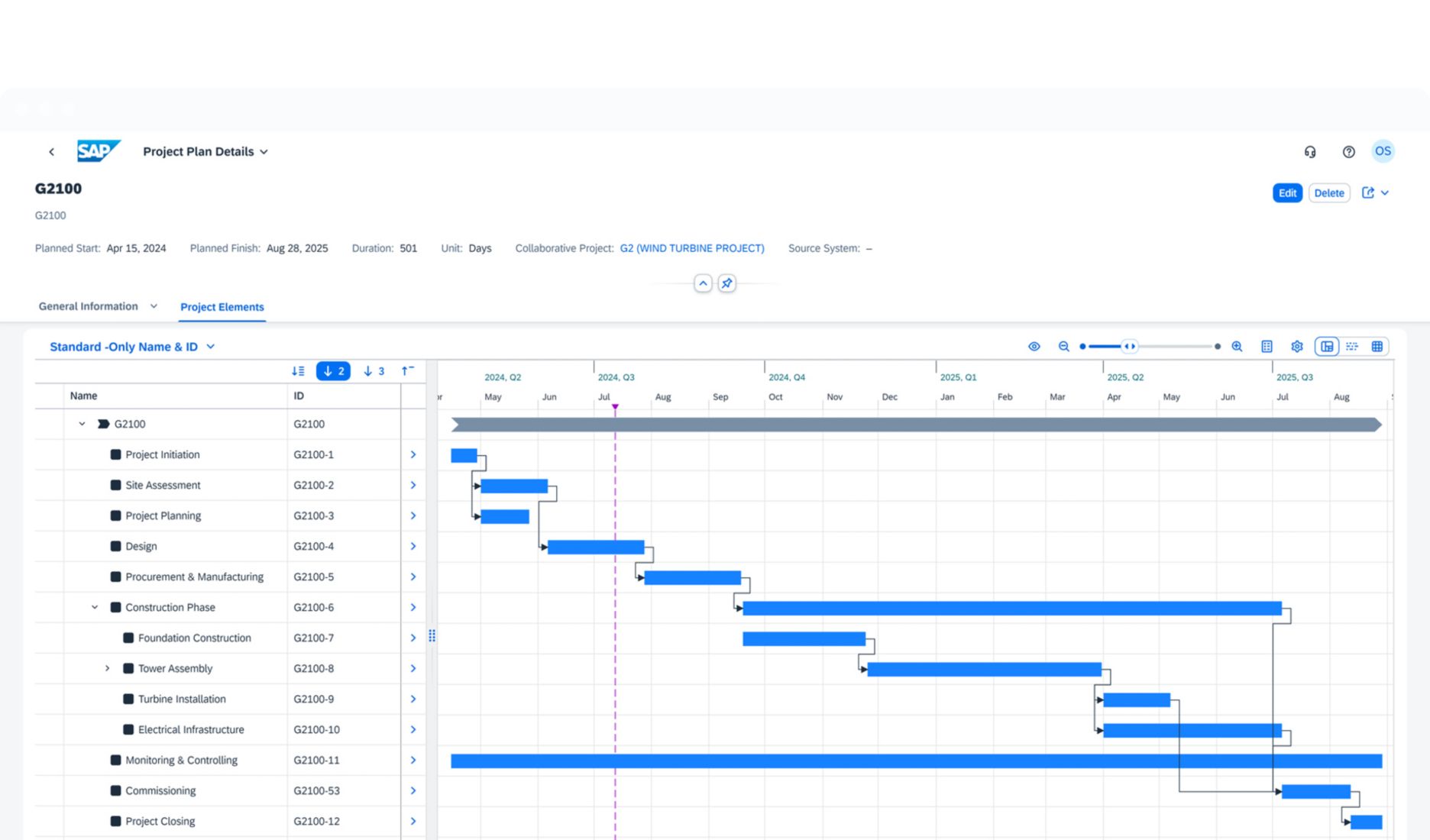
Task: Open G2 (WIND TURBINE PROJECT) link
Action: (691, 248)
